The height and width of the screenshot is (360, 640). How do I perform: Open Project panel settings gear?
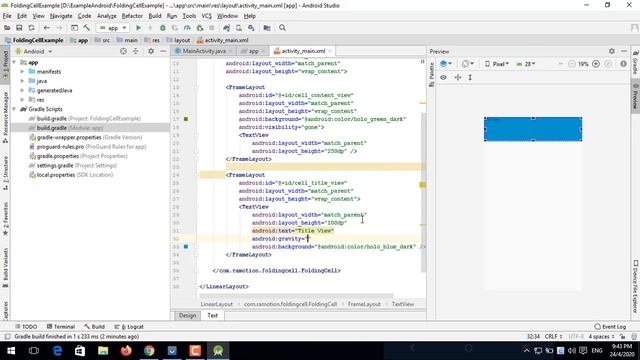[x=151, y=51]
